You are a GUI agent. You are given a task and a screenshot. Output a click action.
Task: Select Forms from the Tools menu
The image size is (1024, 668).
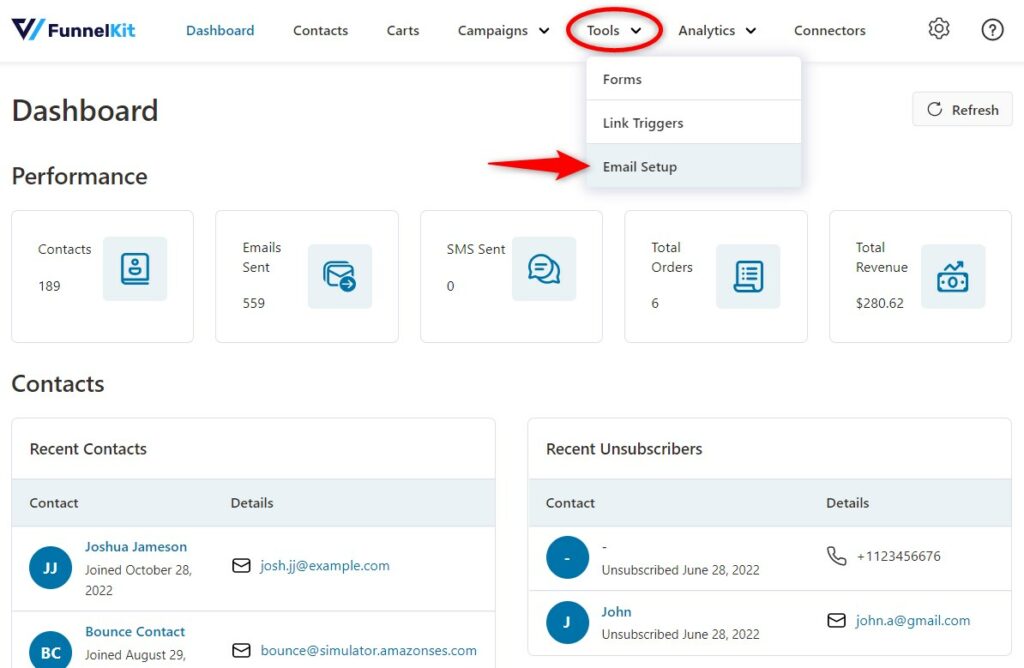coord(694,79)
